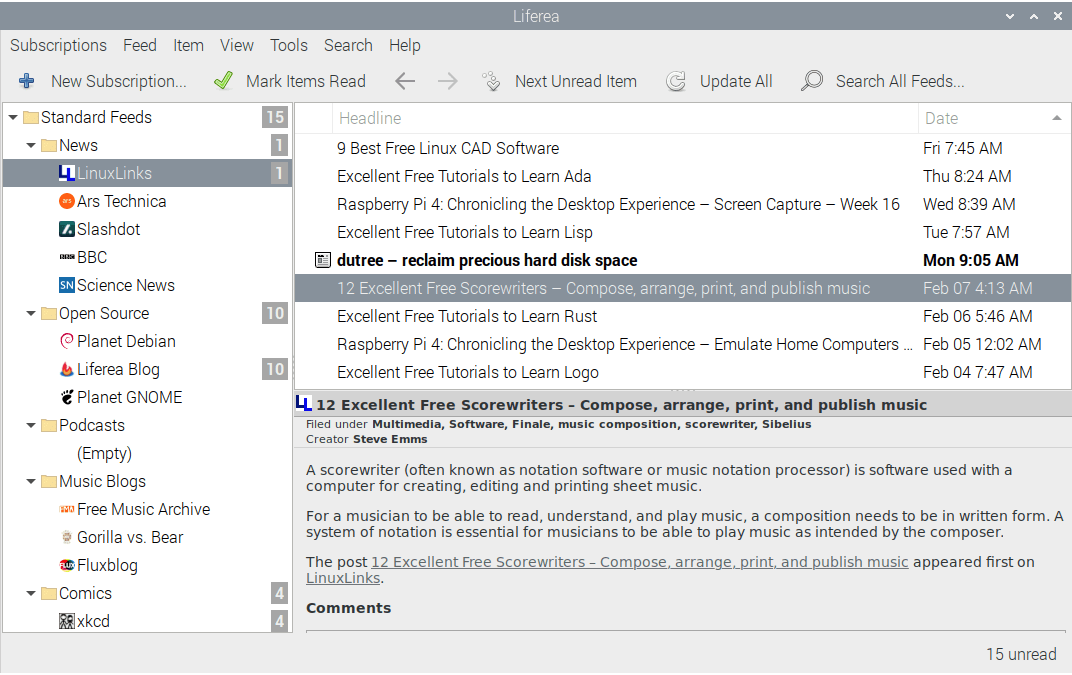Go forward with the right arrow
This screenshot has width=1072, height=675.
(448, 81)
